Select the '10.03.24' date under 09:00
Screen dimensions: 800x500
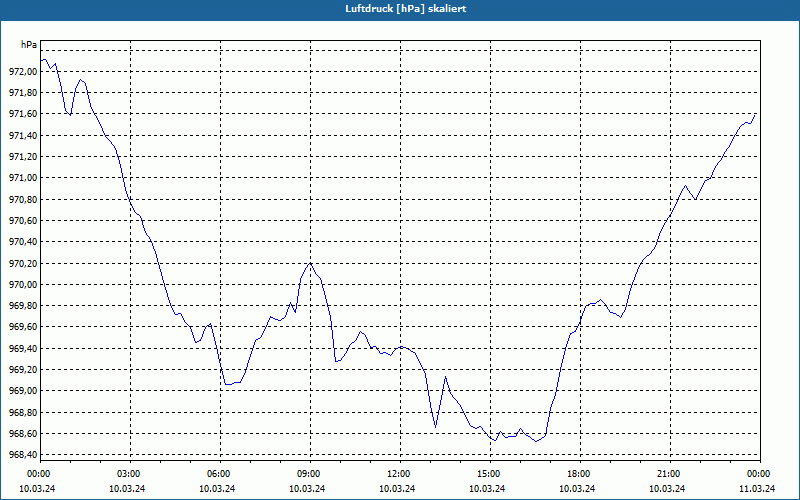308,488
